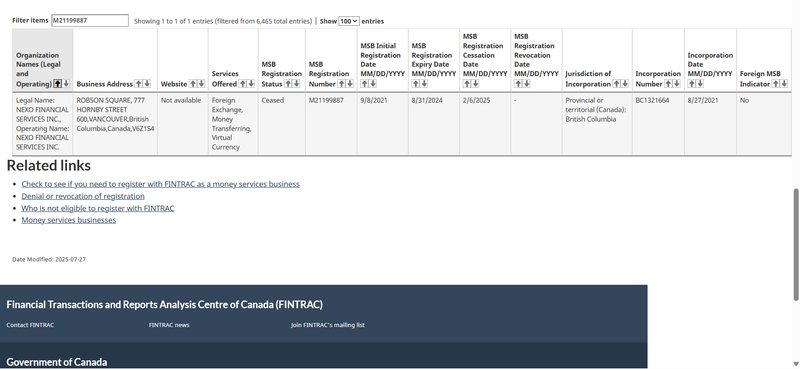Image resolution: width=800 pixels, height=369 pixels.
Task: Sort Registration Expiry Date descending arrow
Action: point(423,84)
